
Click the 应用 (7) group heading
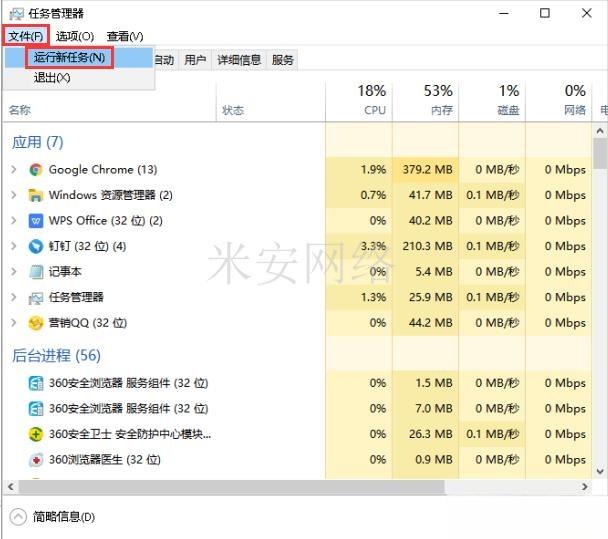[38, 142]
